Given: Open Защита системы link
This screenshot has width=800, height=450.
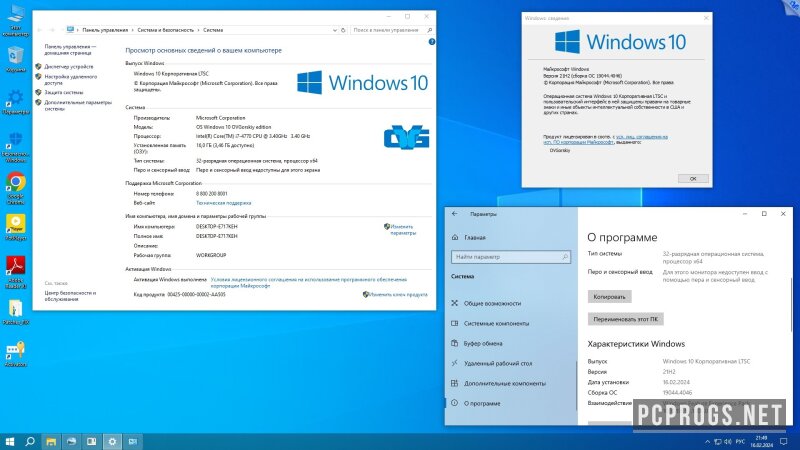Looking at the screenshot, I should pyautogui.click(x=63, y=92).
